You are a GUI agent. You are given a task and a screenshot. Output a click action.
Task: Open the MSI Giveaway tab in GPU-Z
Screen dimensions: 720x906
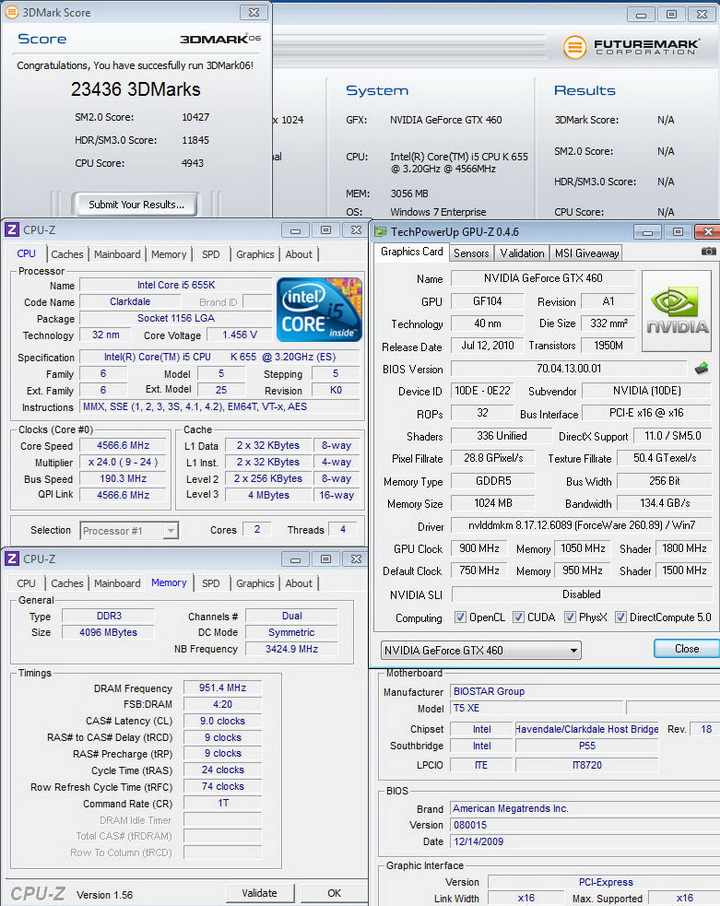[587, 253]
